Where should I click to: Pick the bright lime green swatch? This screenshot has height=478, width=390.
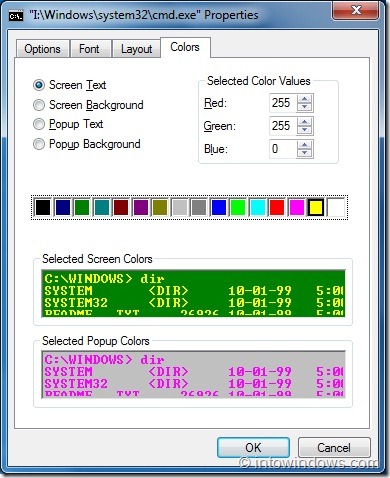pyautogui.click(x=238, y=207)
